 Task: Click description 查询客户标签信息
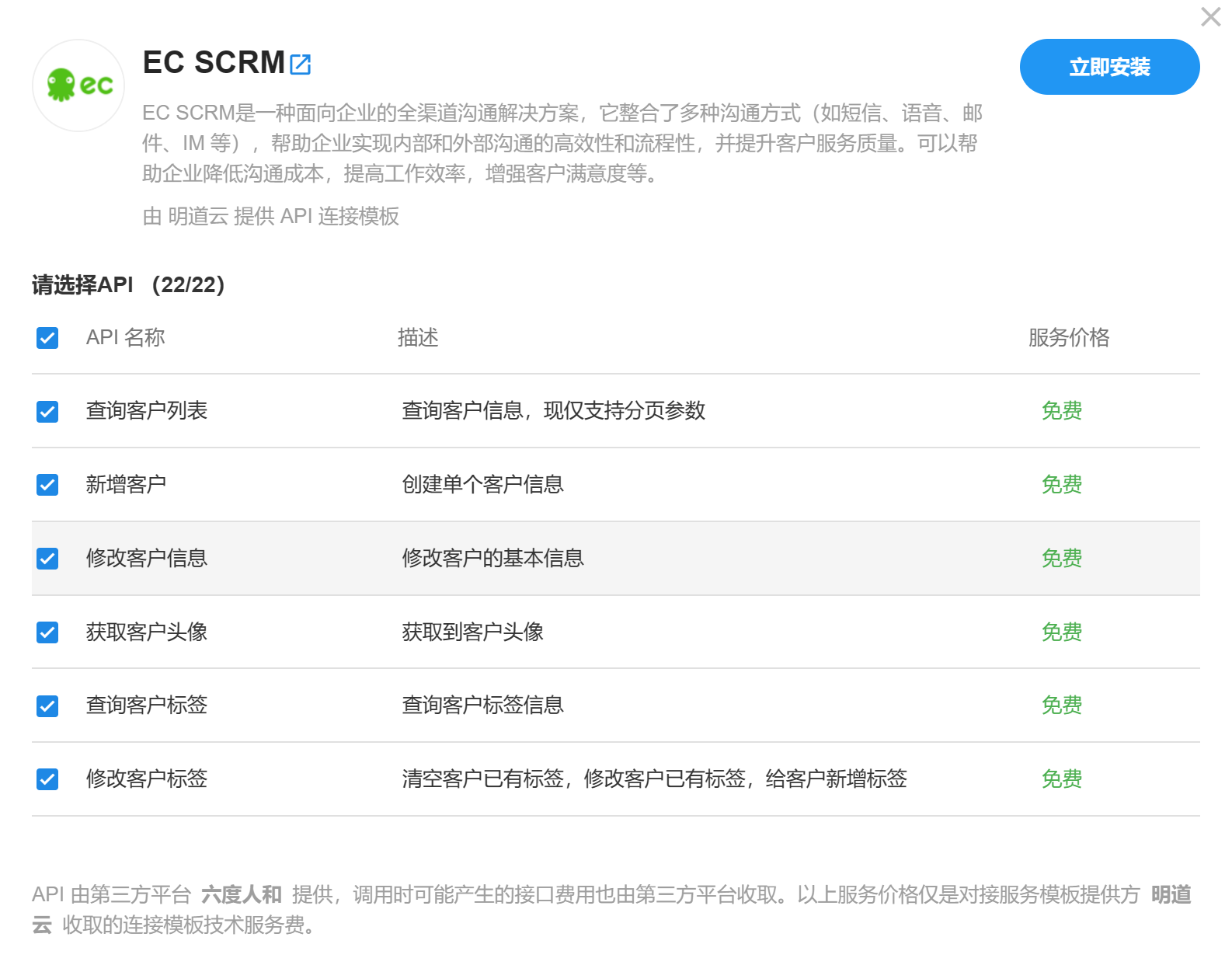tap(483, 705)
